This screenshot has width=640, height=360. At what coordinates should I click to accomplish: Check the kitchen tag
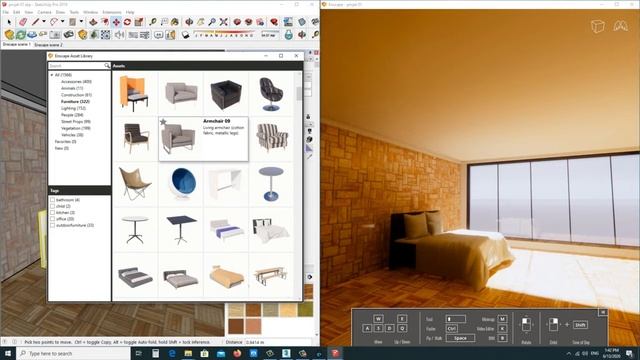point(52,213)
